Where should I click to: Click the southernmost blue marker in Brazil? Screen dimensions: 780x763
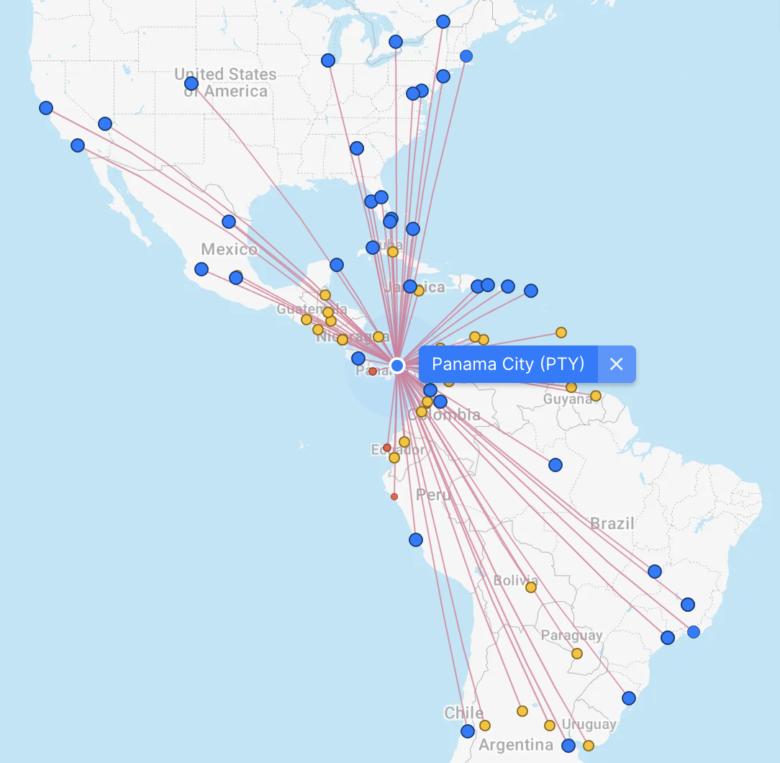click(x=628, y=698)
